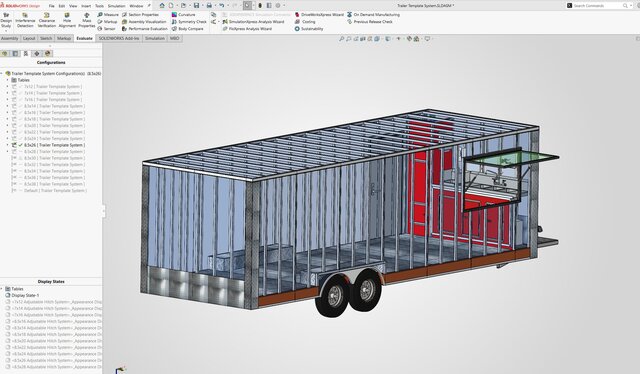This screenshot has height=374, width=640.
Task: Select the Measure tool
Action: [108, 14]
